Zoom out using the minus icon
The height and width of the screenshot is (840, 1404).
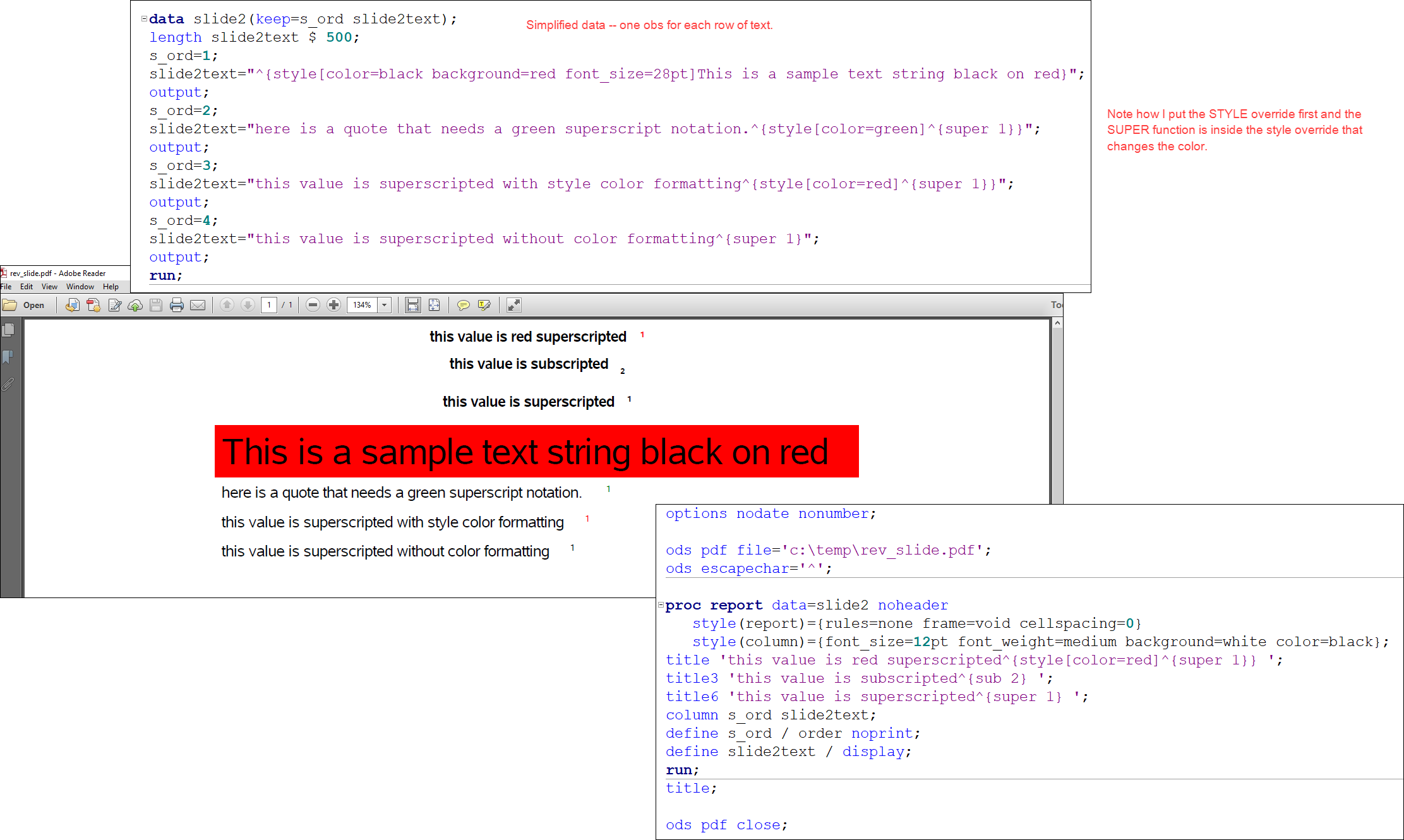click(313, 305)
